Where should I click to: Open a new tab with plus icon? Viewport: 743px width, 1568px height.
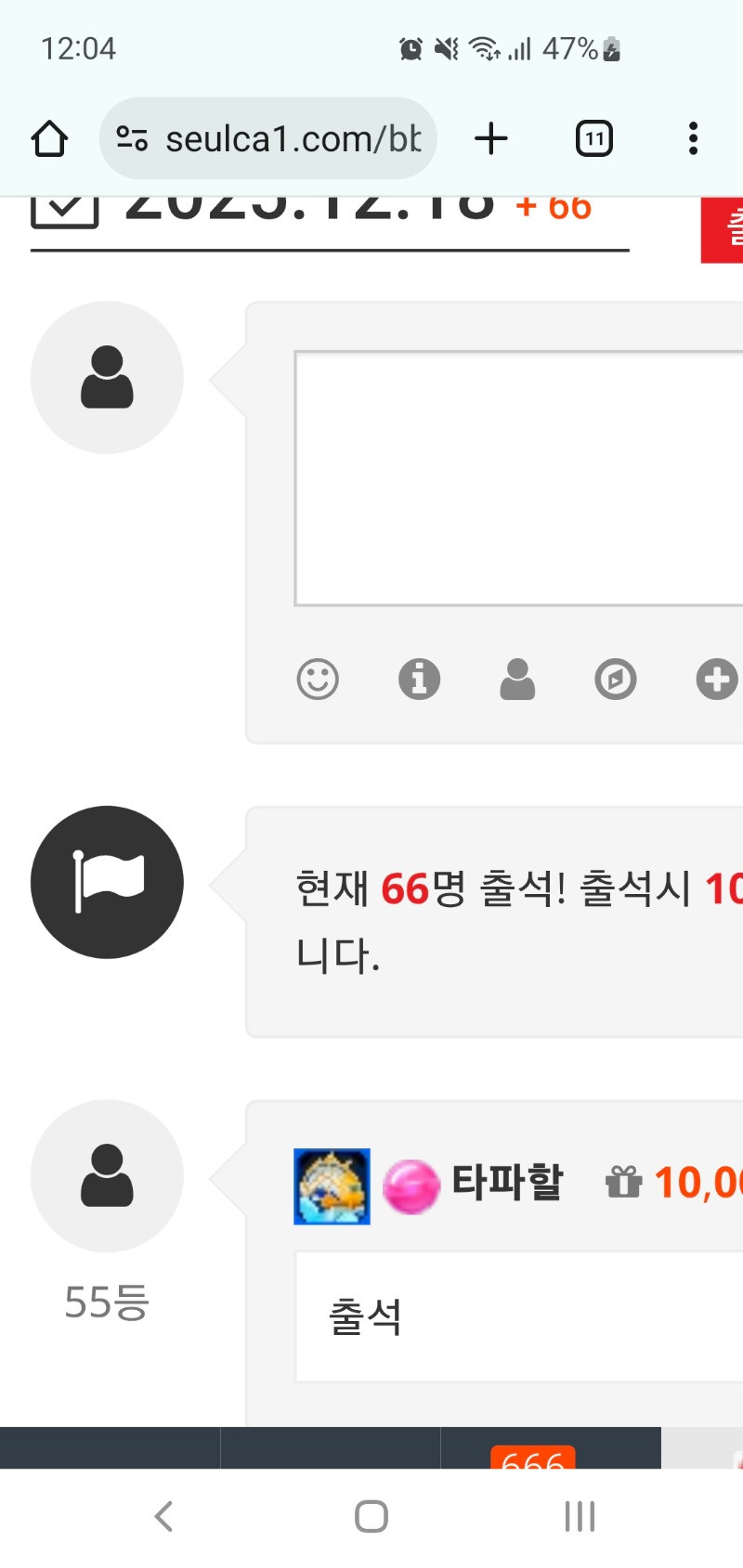[491, 139]
